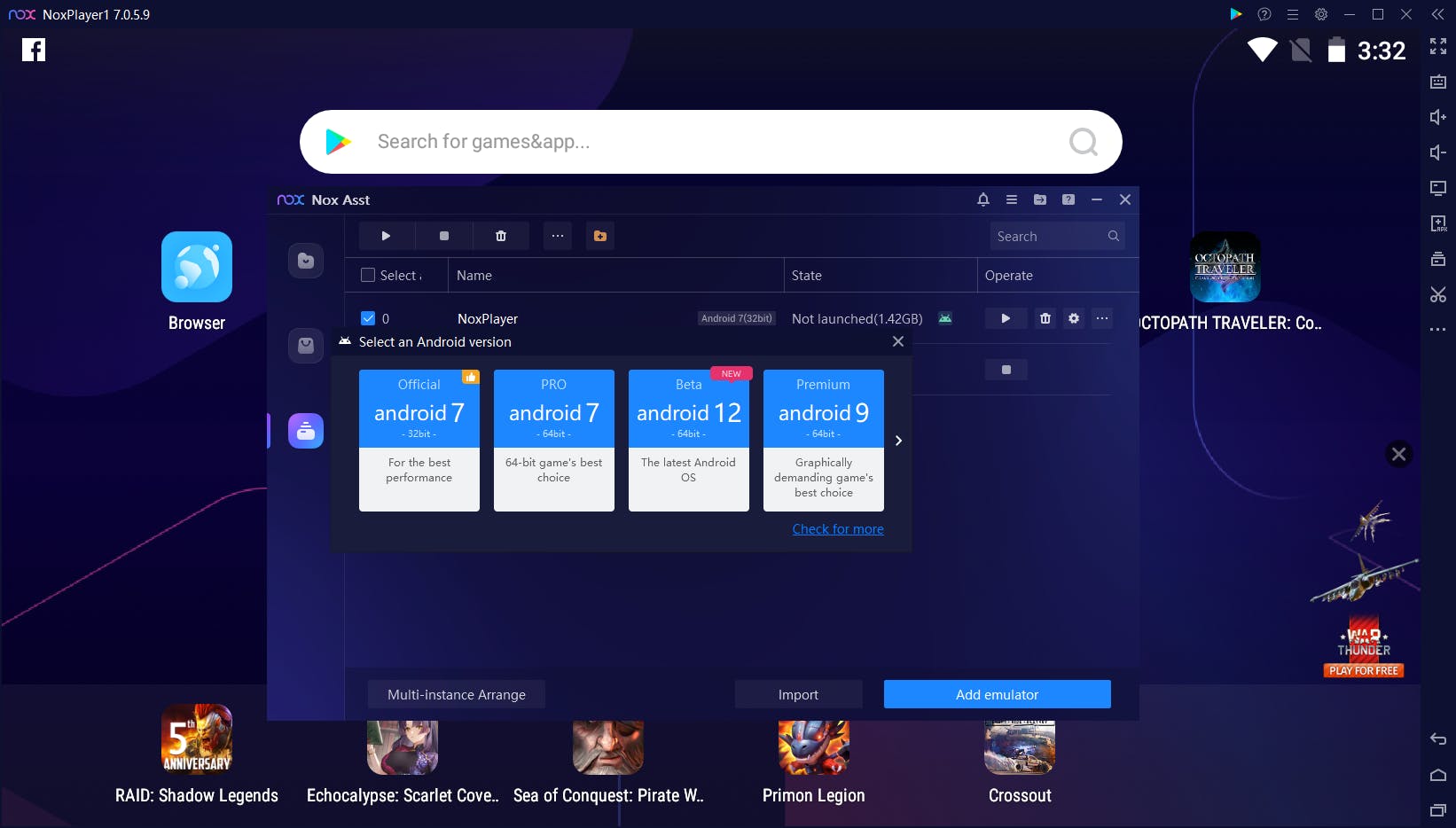Screen dimensions: 1456x828
Task: Open first Nox Asst left sidebar tab
Action: [x=306, y=261]
